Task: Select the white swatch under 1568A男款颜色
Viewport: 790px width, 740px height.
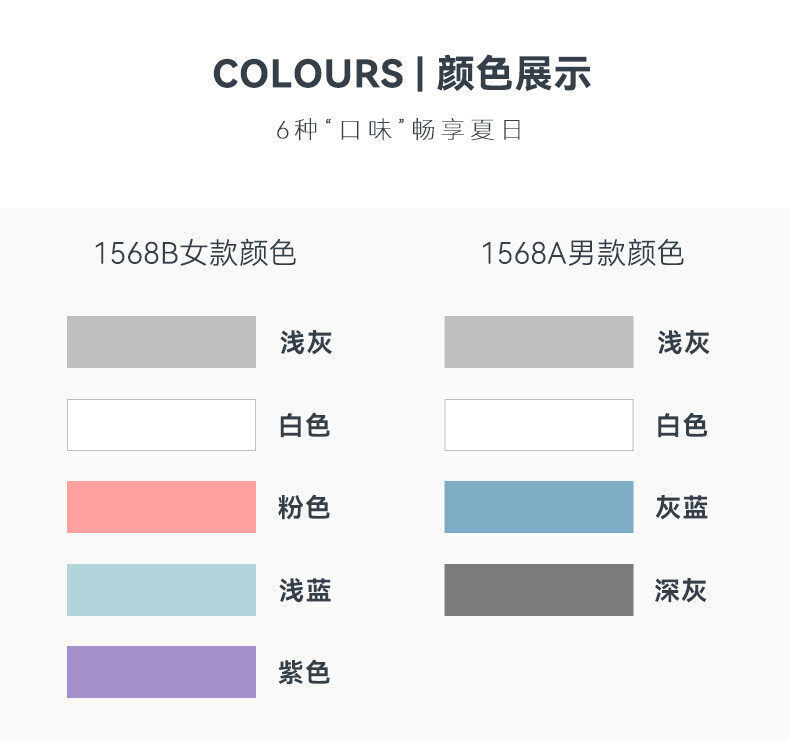Action: tap(539, 425)
